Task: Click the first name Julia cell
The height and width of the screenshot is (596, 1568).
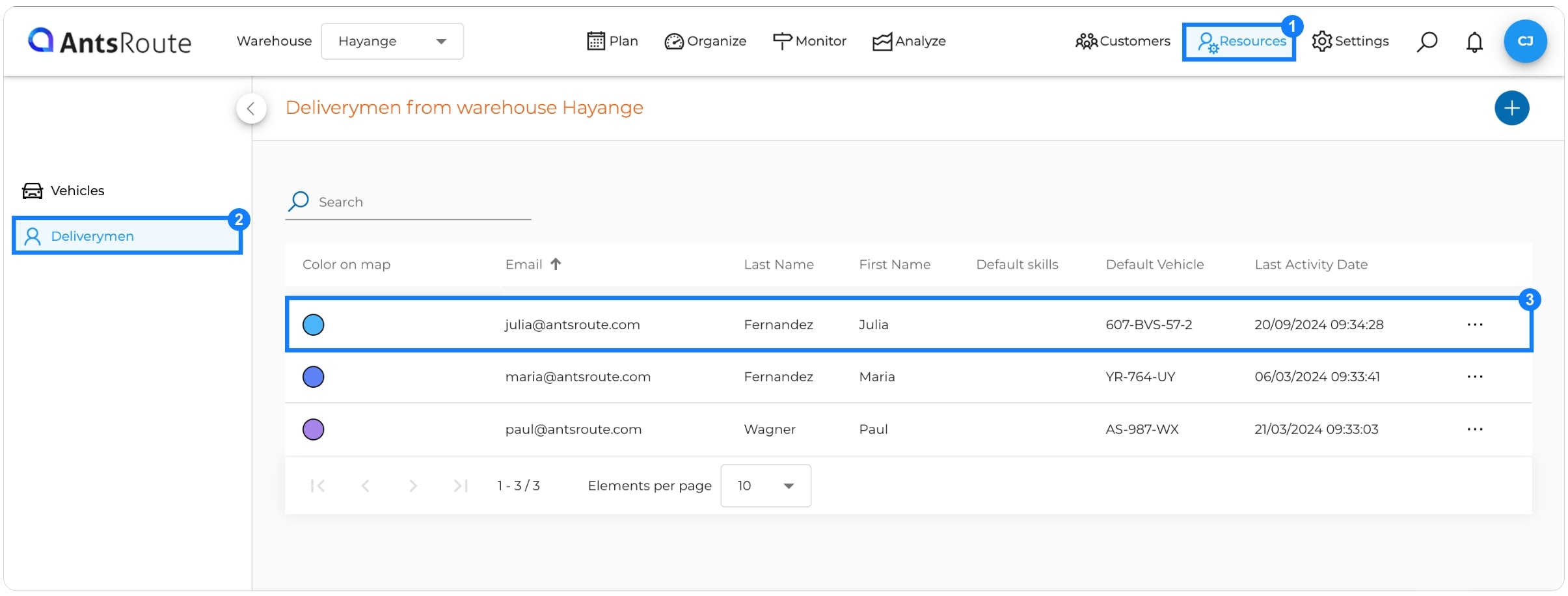Action: pyautogui.click(x=873, y=325)
